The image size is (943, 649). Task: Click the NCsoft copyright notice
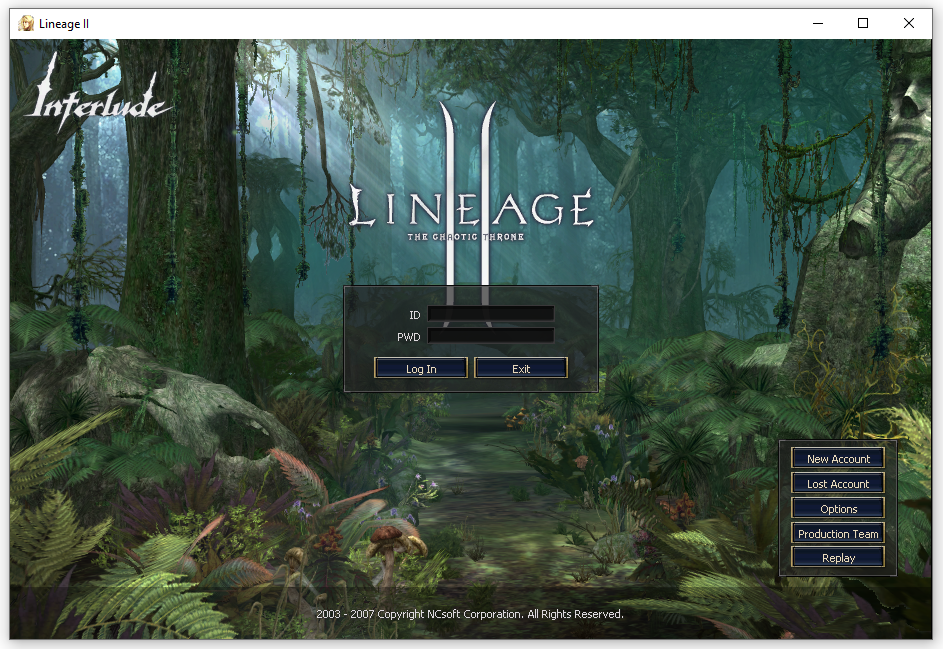[x=470, y=614]
